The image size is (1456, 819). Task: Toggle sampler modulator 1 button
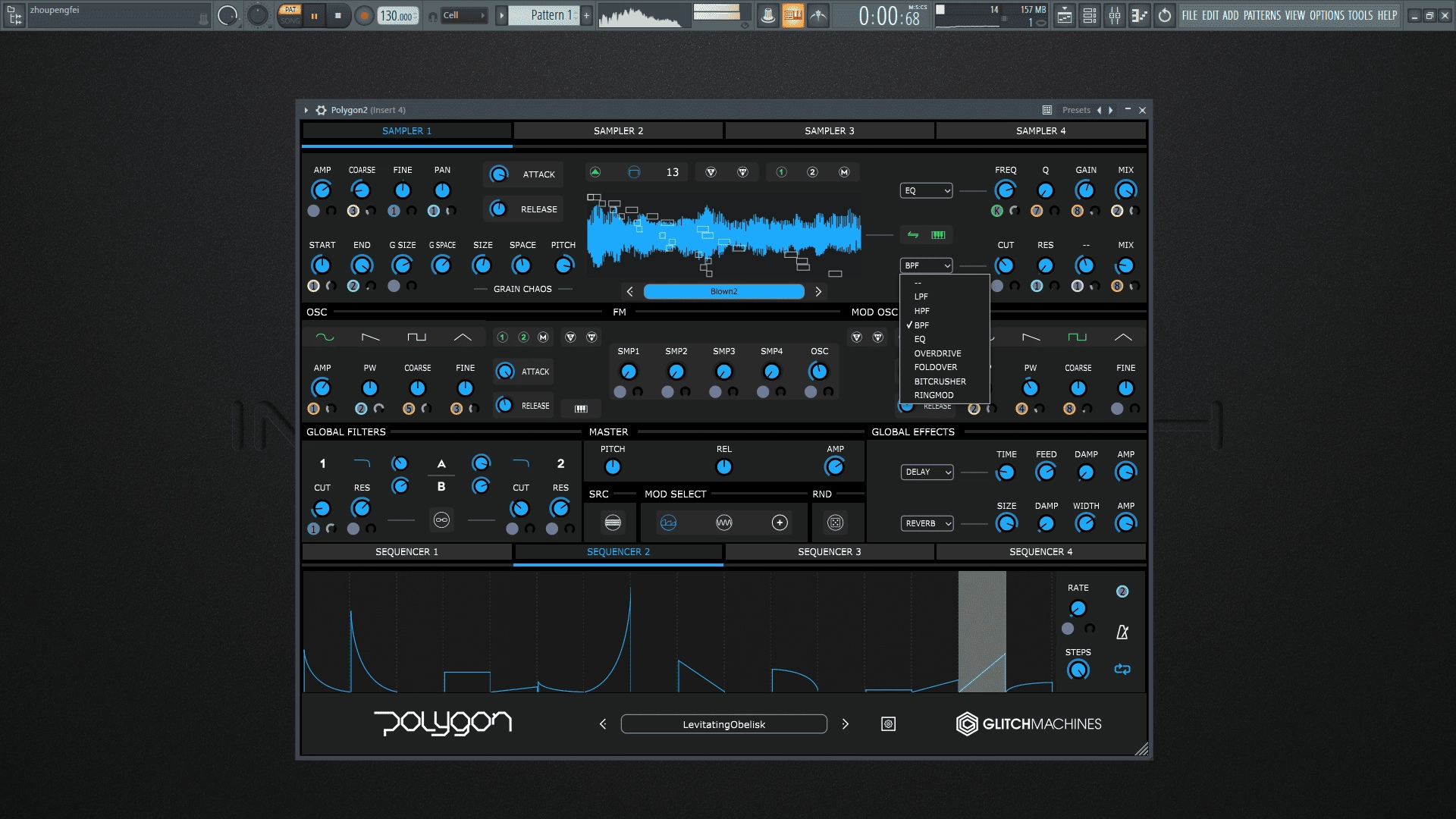pos(781,172)
